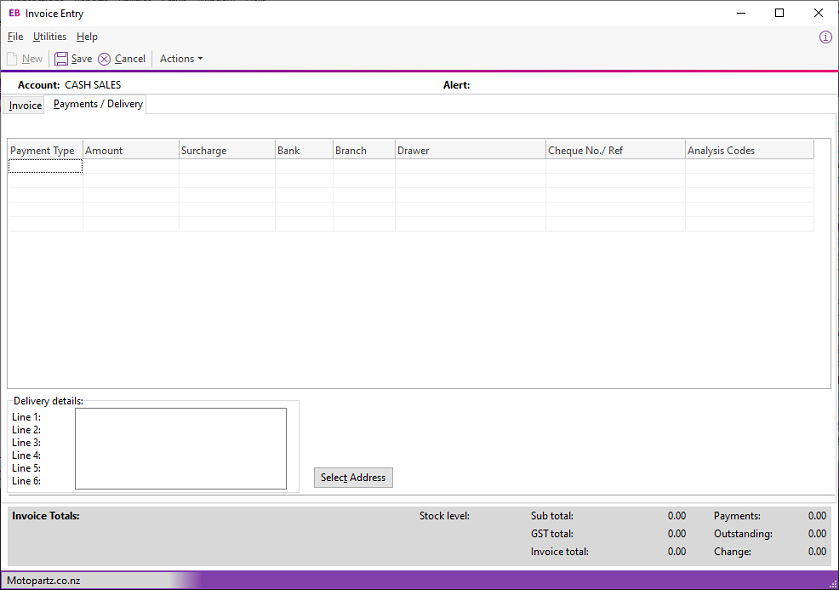Expand the Actions dropdown

[181, 59]
